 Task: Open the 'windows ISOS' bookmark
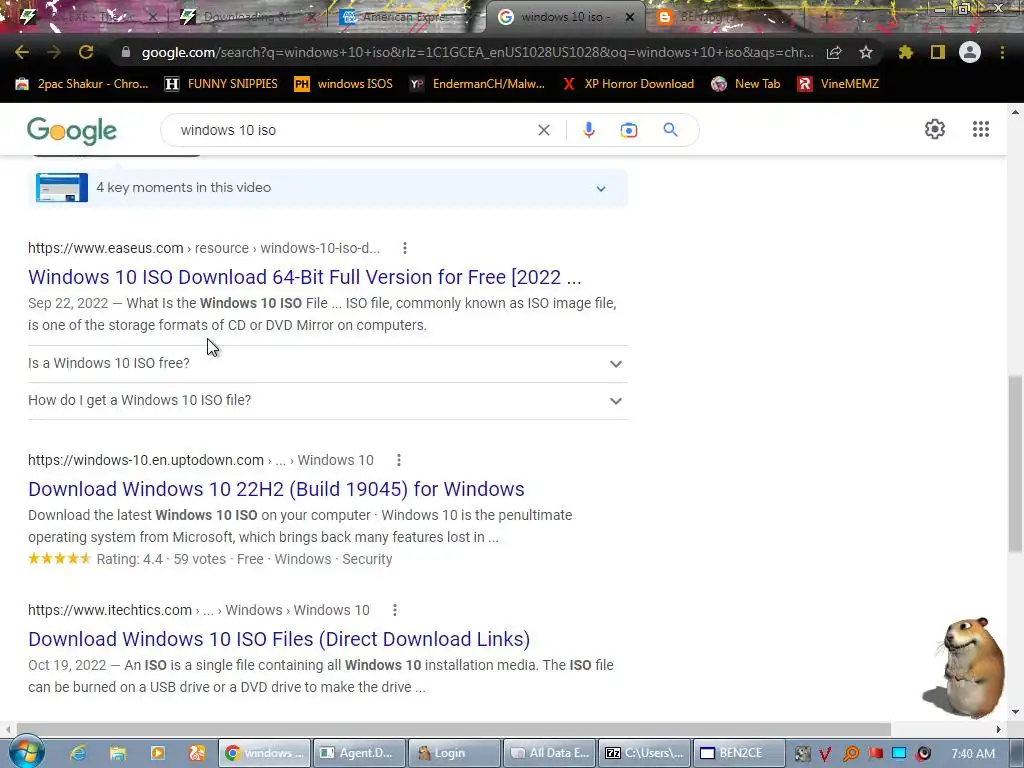pos(344,84)
